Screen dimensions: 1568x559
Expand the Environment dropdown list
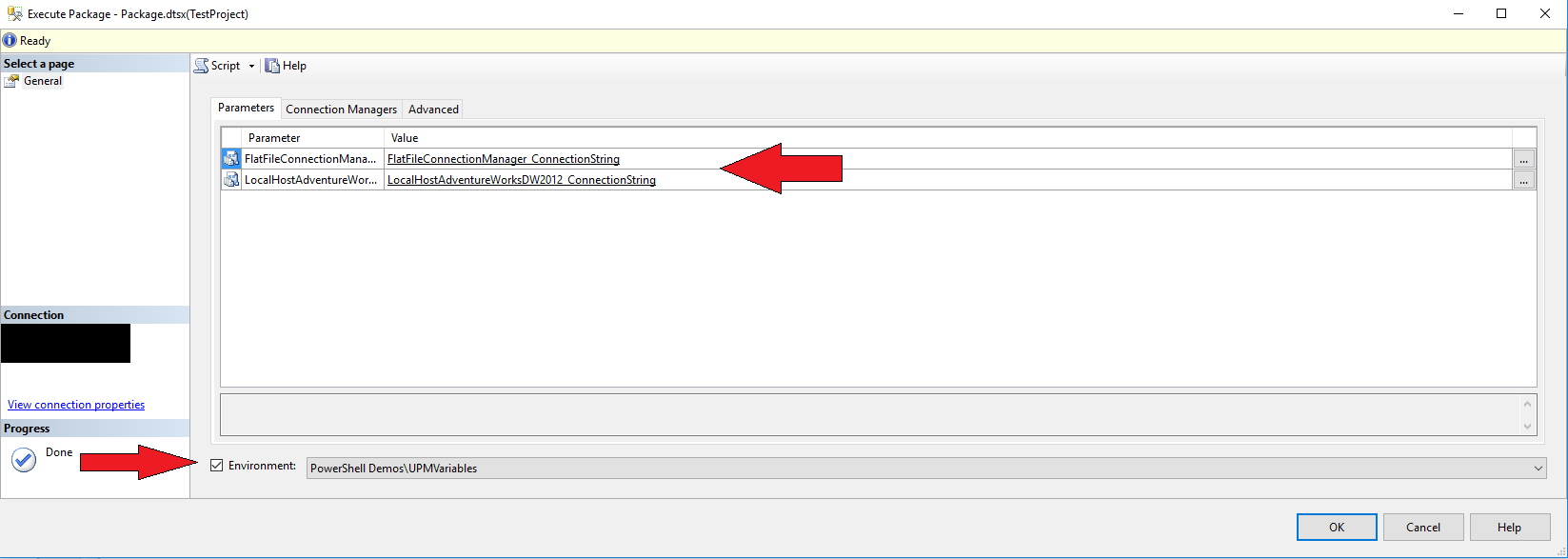(1538, 469)
